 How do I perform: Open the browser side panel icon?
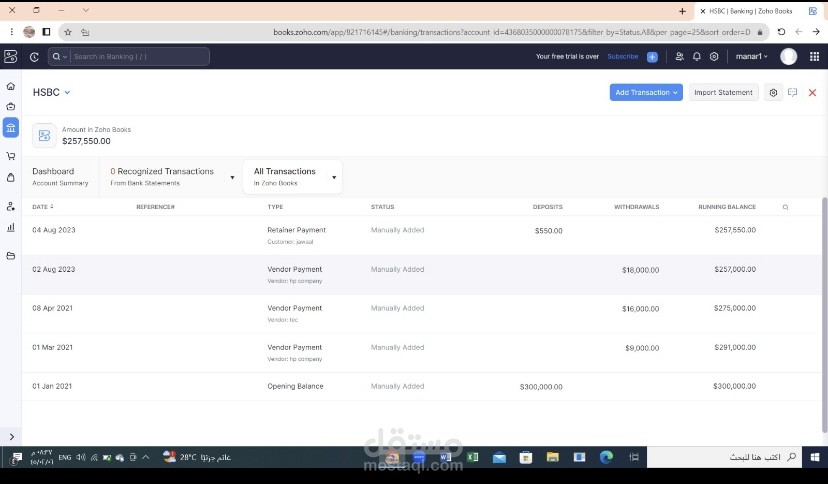[46, 32]
